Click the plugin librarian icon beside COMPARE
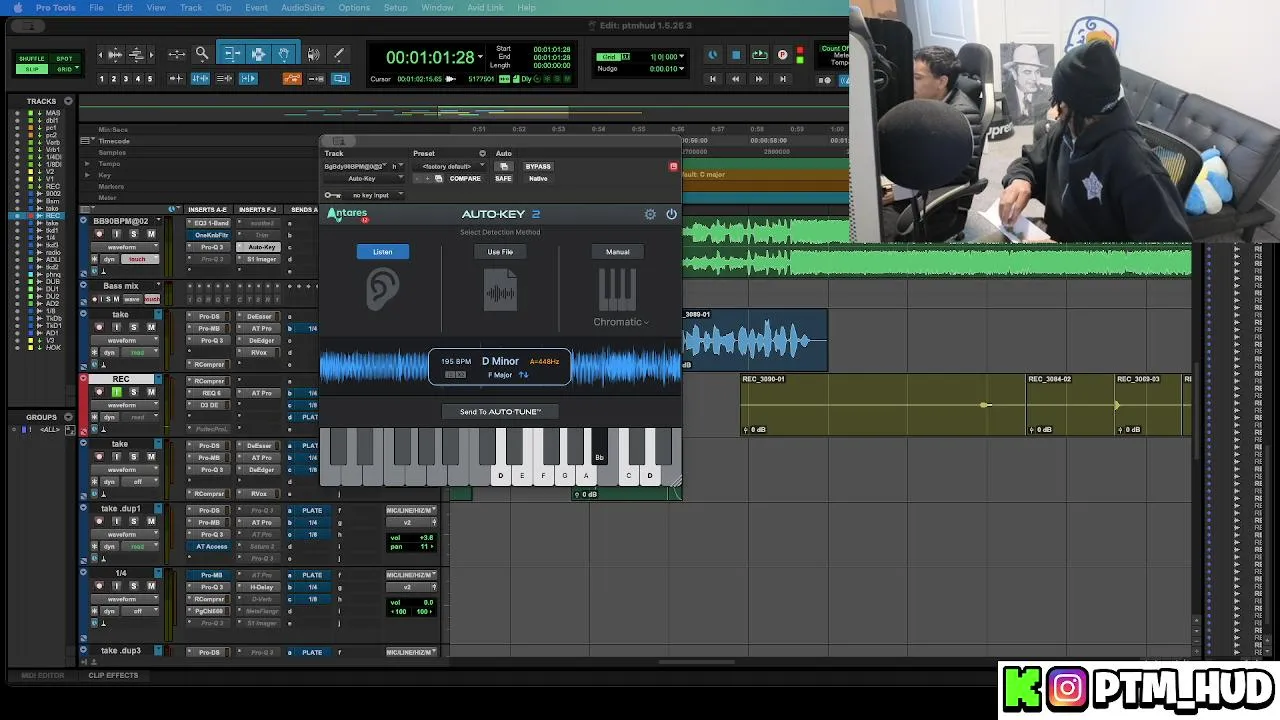This screenshot has height=720, width=1280. coord(438,179)
